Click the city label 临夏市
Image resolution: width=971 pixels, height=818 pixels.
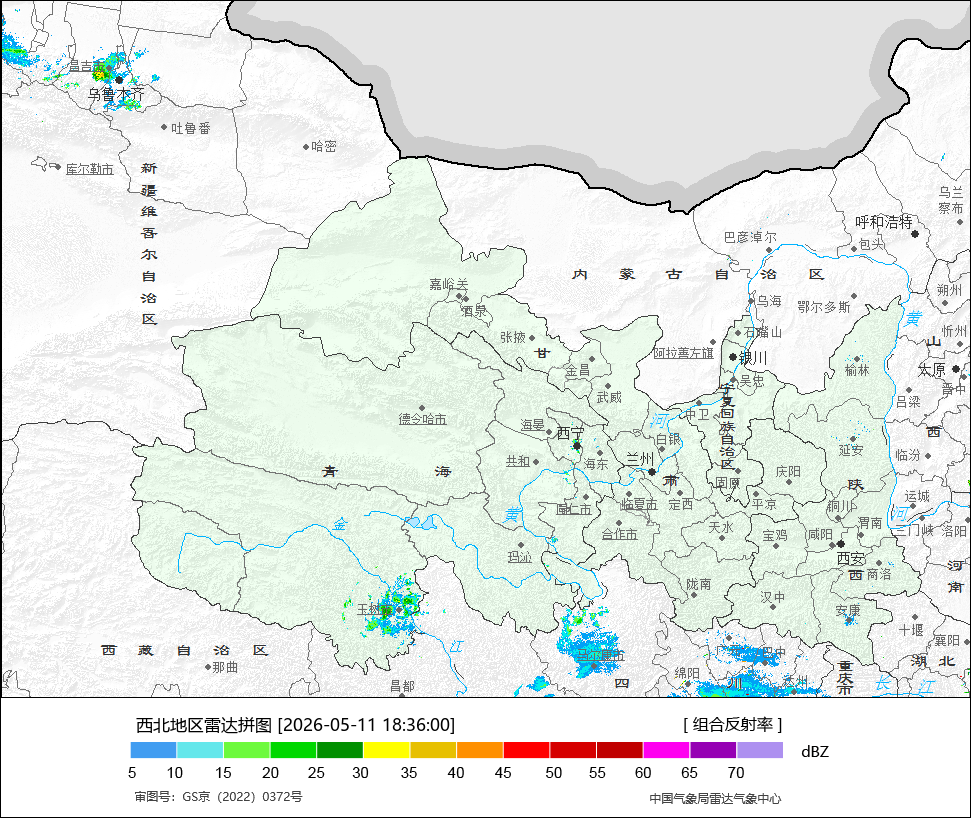(x=639, y=505)
